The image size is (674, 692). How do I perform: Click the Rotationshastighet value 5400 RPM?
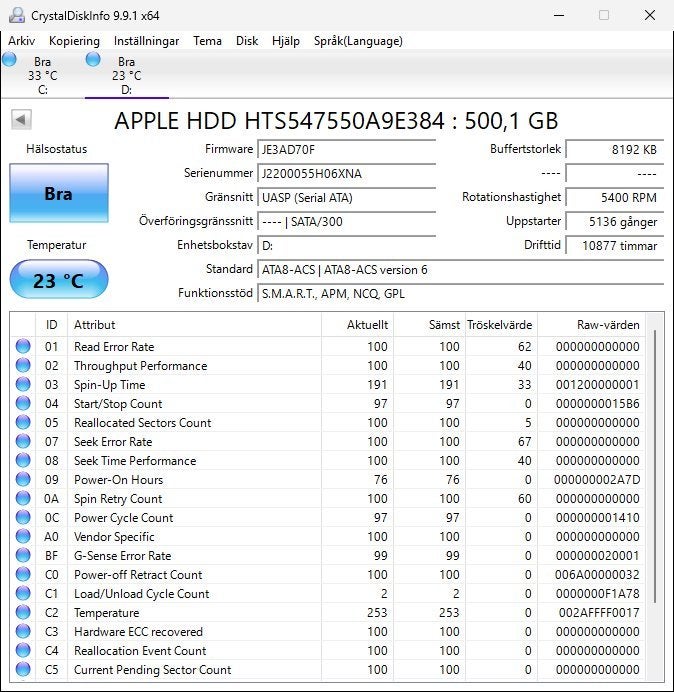click(x=614, y=197)
